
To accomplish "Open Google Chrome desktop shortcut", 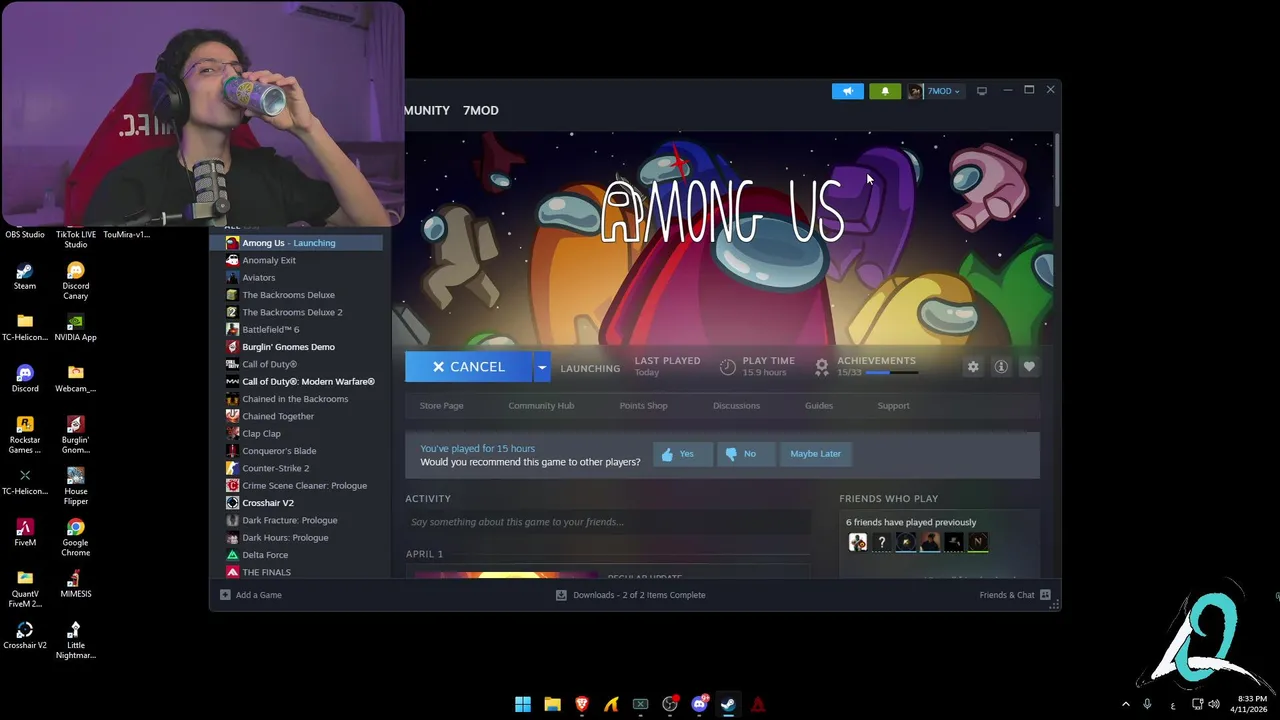I will point(76,538).
